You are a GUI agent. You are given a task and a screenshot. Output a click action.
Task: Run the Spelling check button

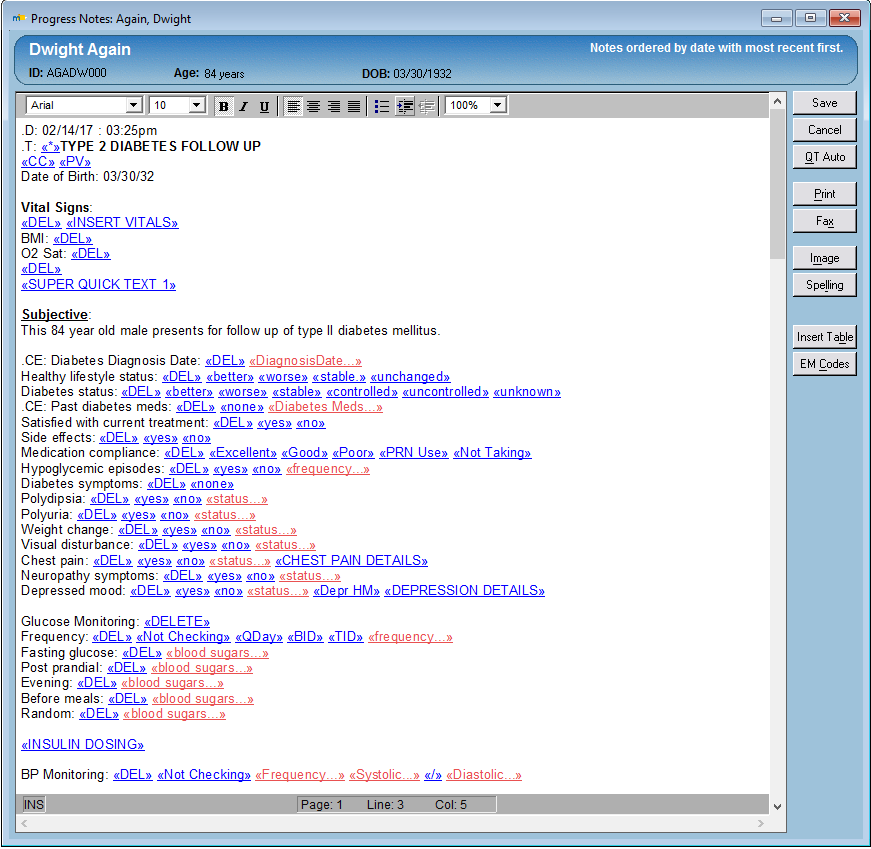[x=824, y=285]
